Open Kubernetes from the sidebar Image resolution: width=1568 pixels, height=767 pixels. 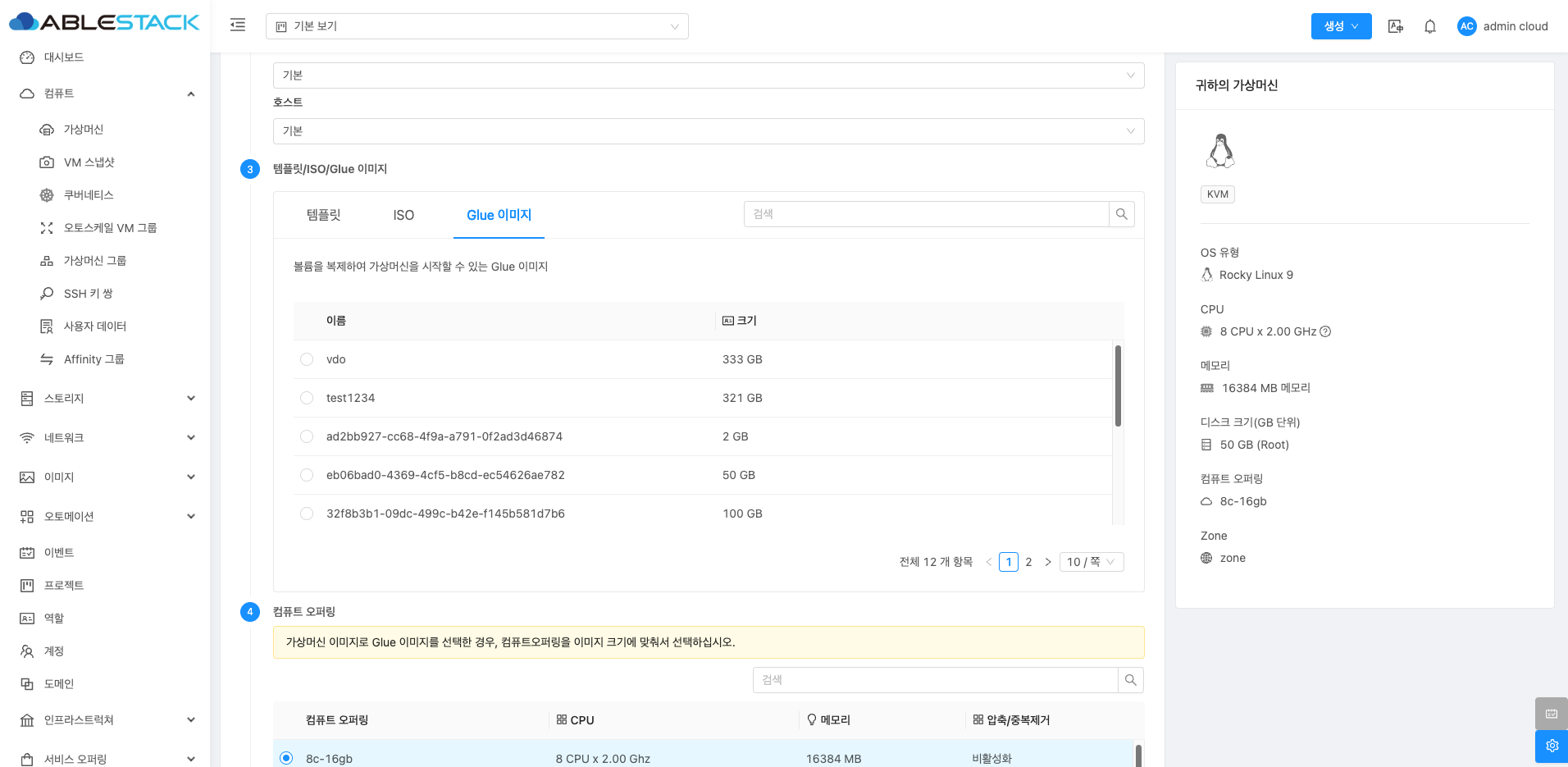pos(89,195)
